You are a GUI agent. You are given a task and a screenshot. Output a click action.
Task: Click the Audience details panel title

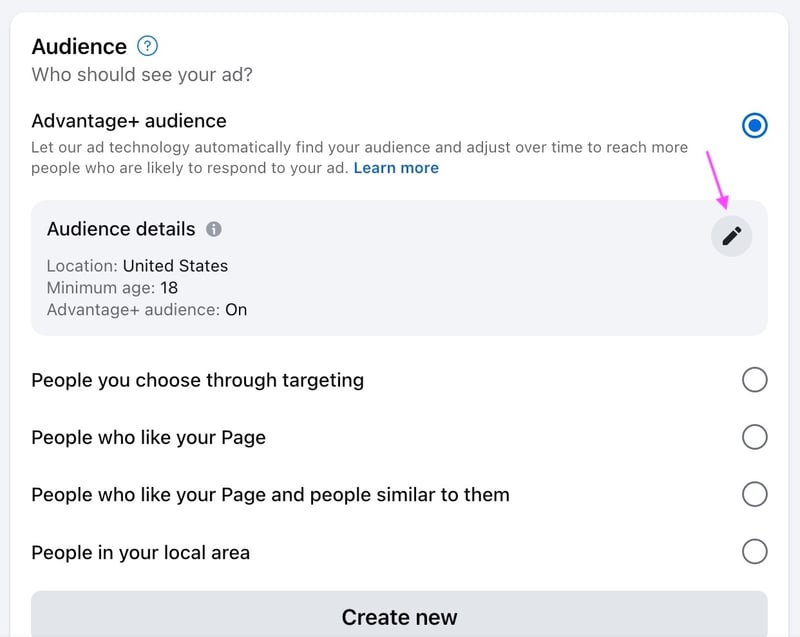pos(121,229)
